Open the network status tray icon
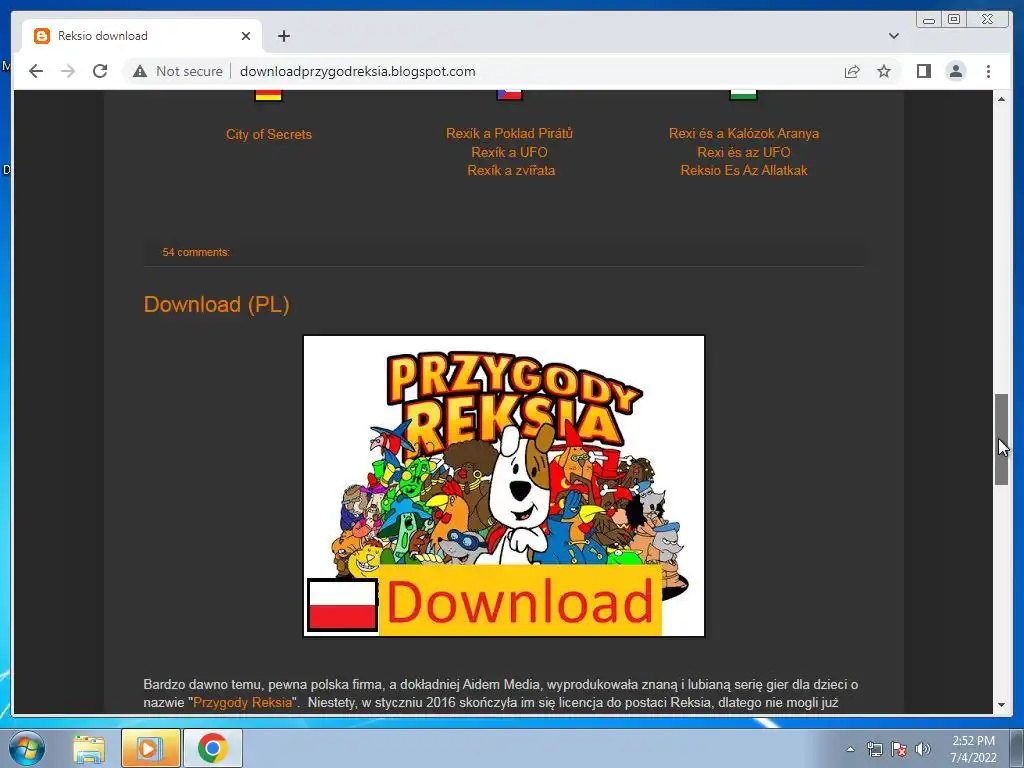1024x768 pixels. coord(874,749)
